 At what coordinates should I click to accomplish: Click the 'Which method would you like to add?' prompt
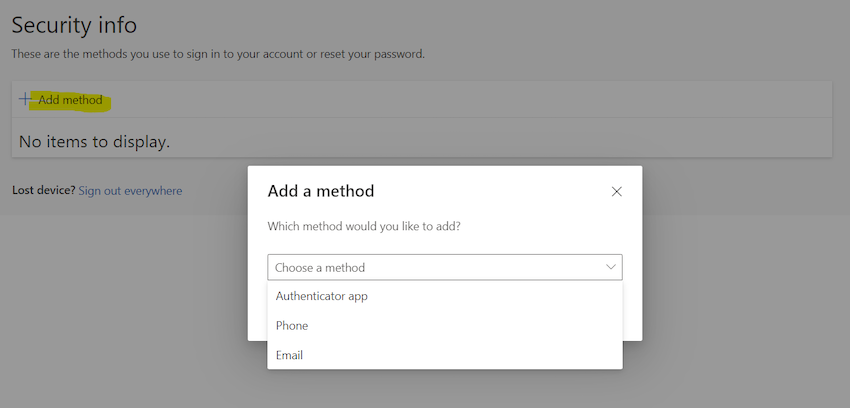[364, 227]
